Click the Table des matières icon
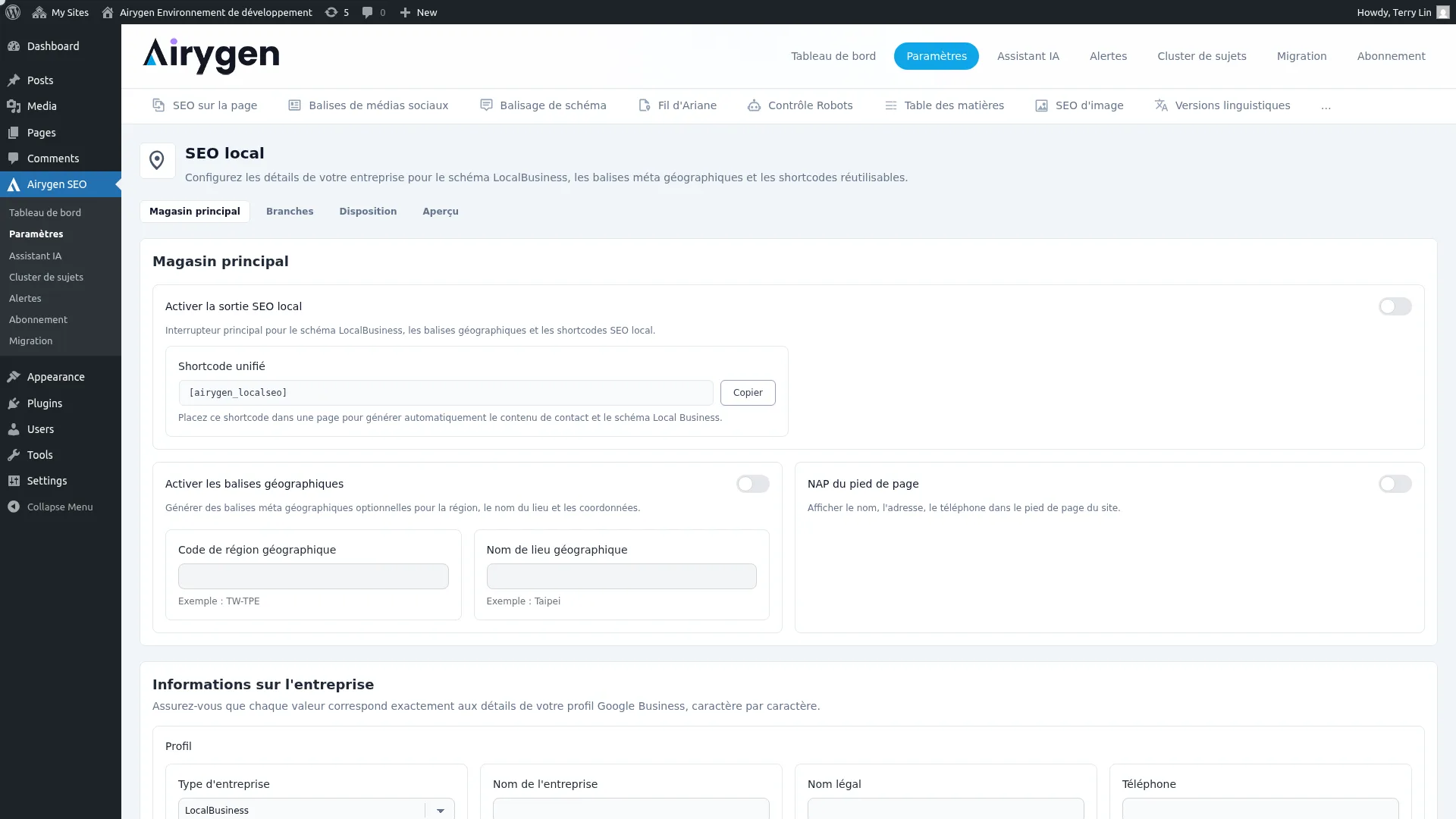 click(891, 105)
